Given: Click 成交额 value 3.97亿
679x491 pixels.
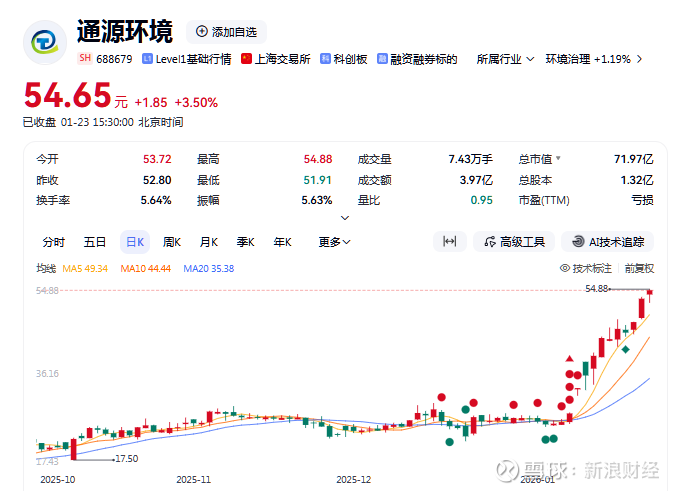Looking at the screenshot, I should [x=476, y=180].
